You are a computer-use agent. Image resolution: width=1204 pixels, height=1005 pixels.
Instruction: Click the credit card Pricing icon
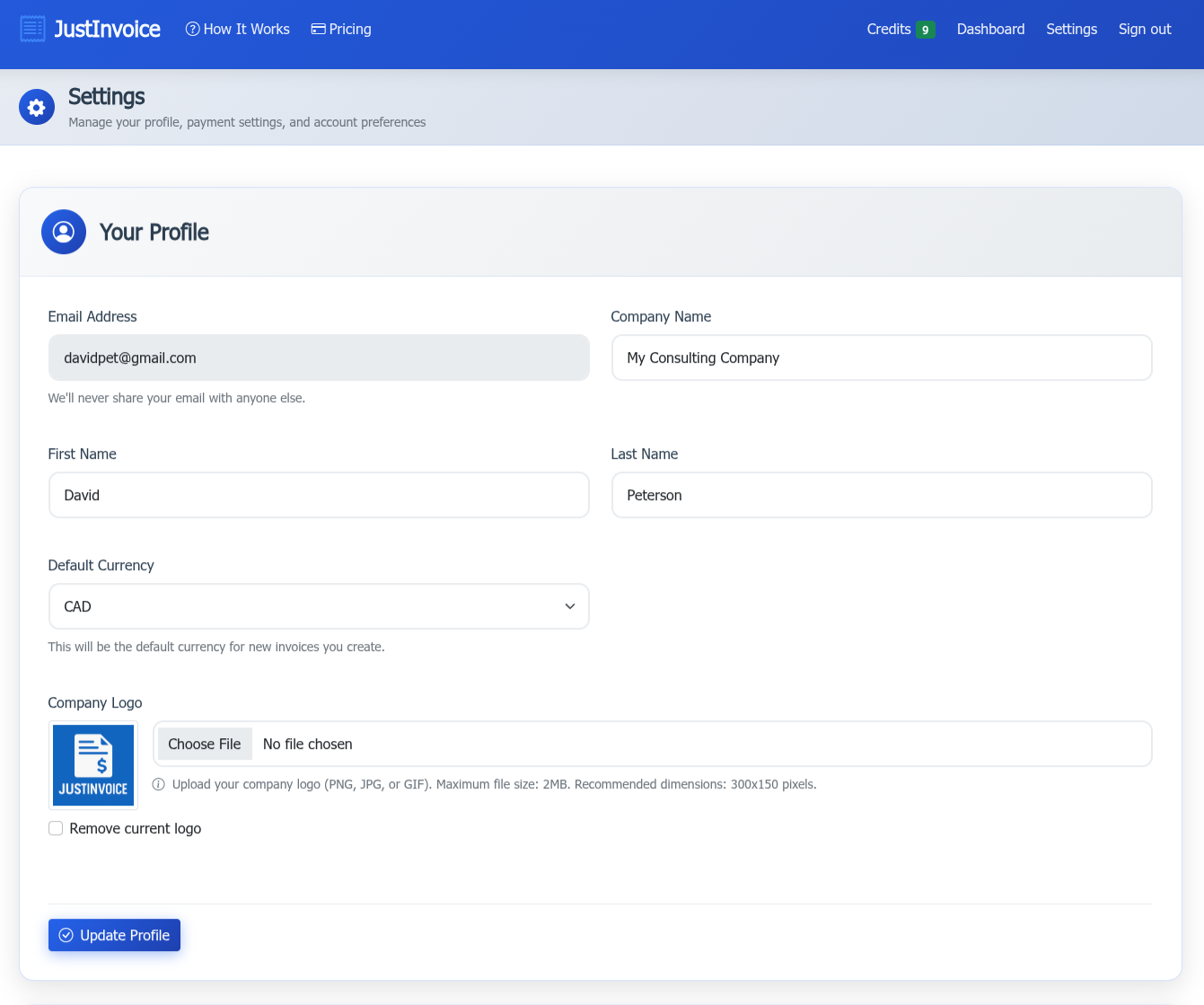pyautogui.click(x=318, y=29)
